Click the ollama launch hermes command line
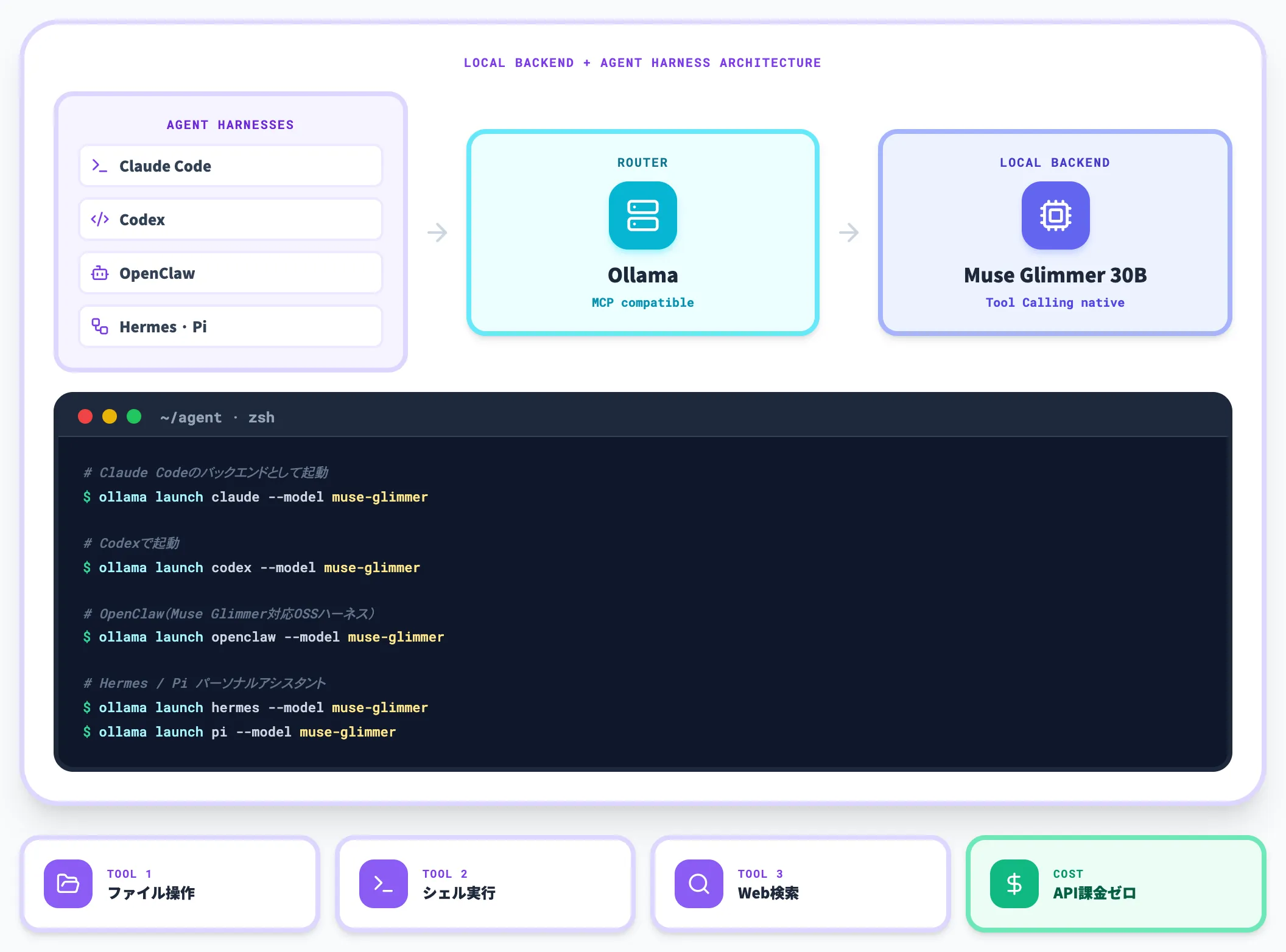The image size is (1286, 952). tap(256, 707)
